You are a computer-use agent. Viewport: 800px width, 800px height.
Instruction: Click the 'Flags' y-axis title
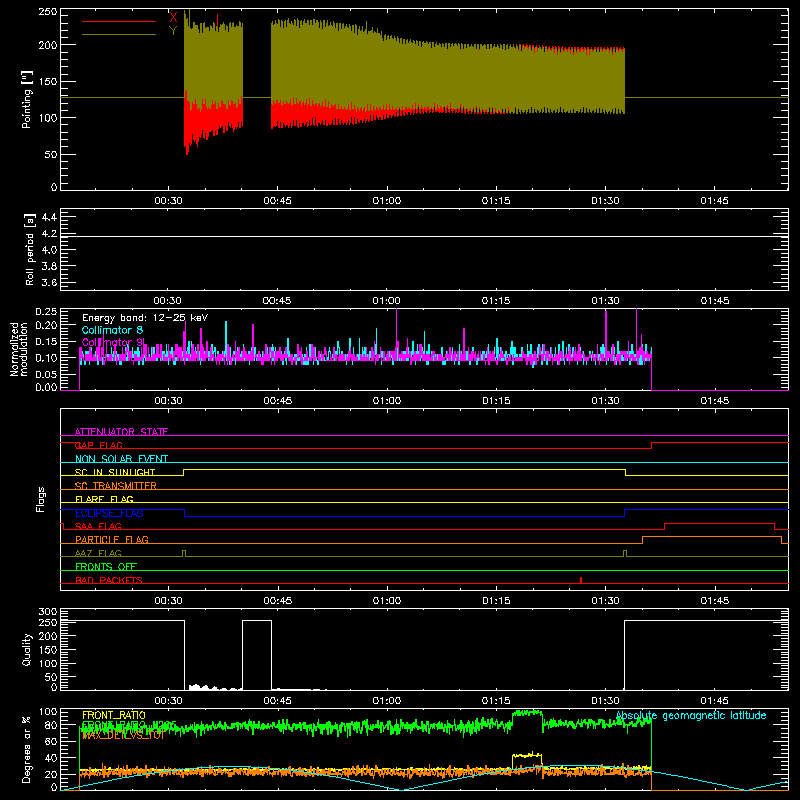point(40,499)
